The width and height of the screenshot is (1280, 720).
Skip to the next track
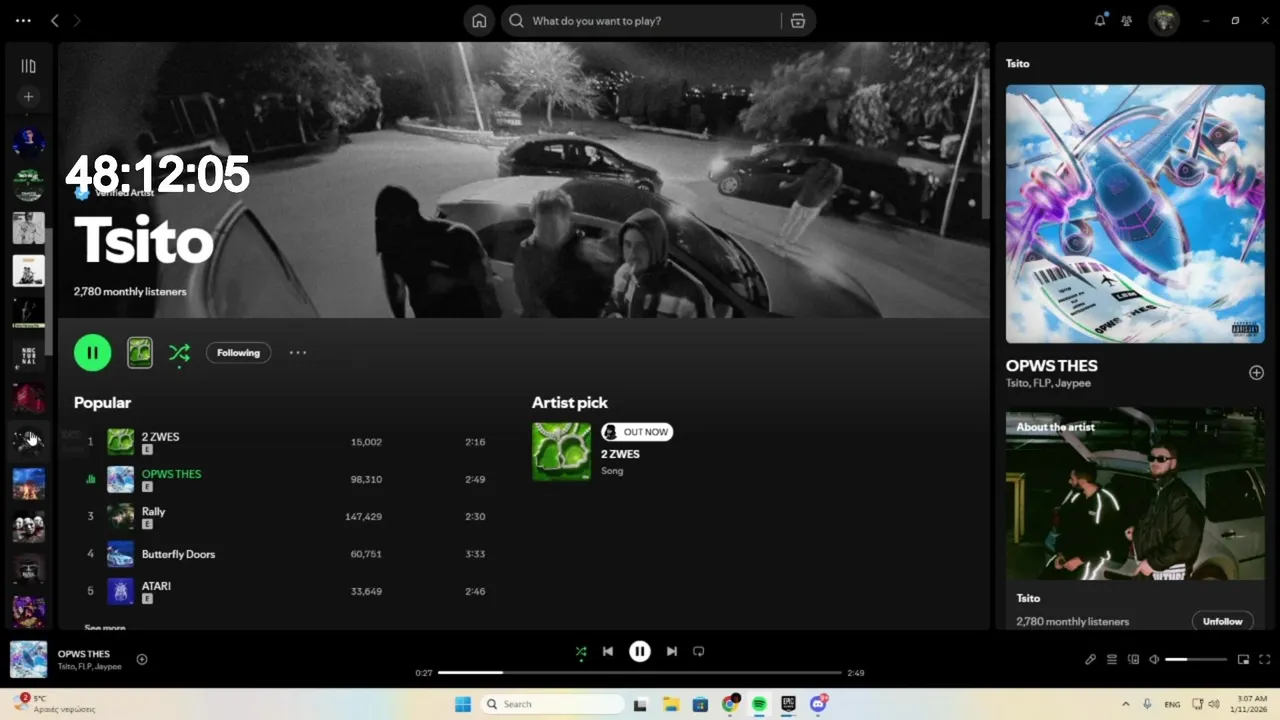[672, 651]
